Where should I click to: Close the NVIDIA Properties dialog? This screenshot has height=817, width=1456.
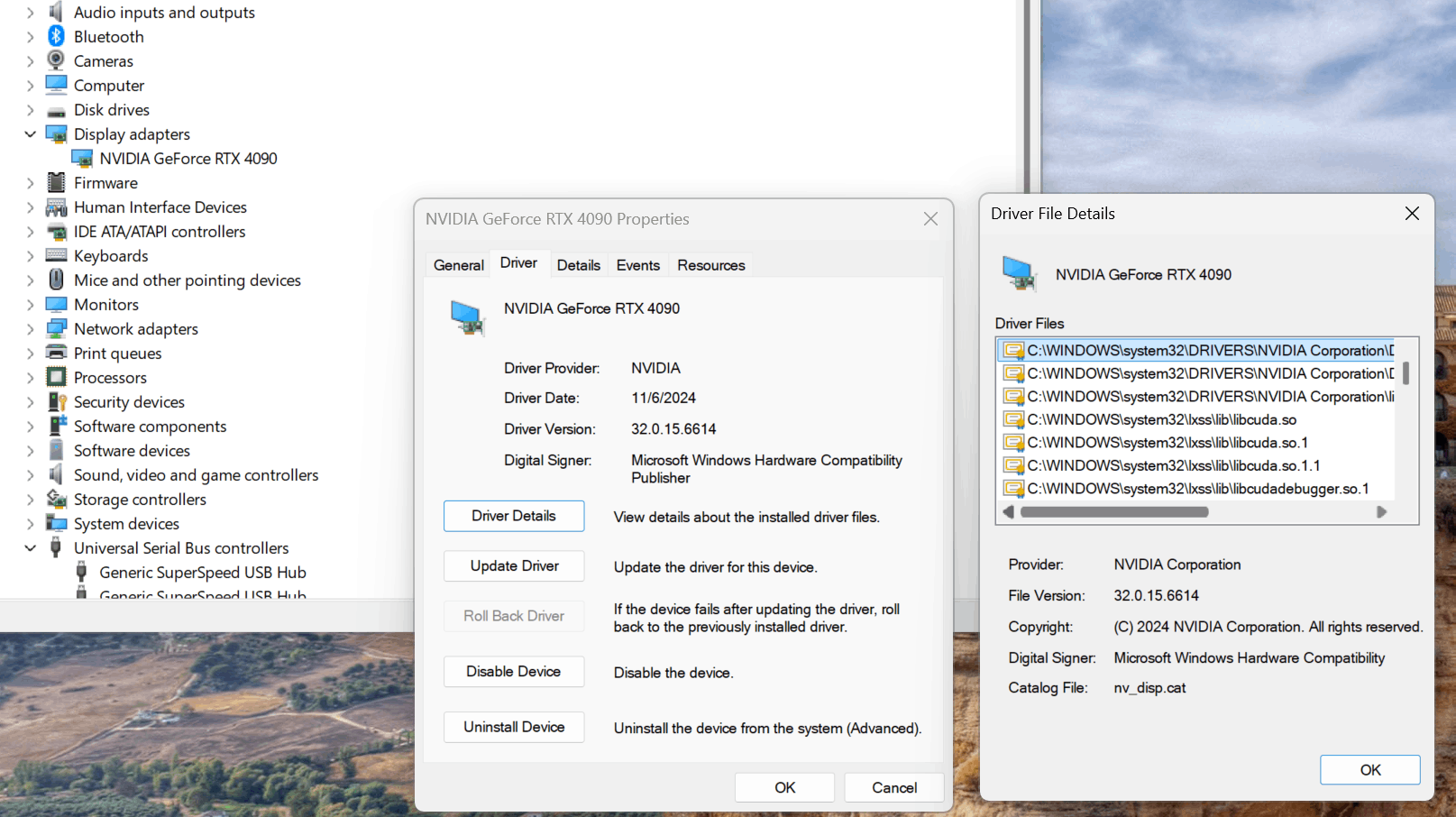[931, 219]
